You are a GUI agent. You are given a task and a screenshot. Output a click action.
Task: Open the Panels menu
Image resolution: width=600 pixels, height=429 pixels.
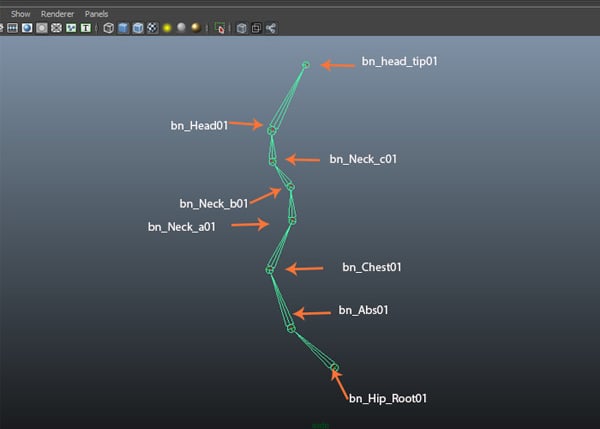[96, 14]
